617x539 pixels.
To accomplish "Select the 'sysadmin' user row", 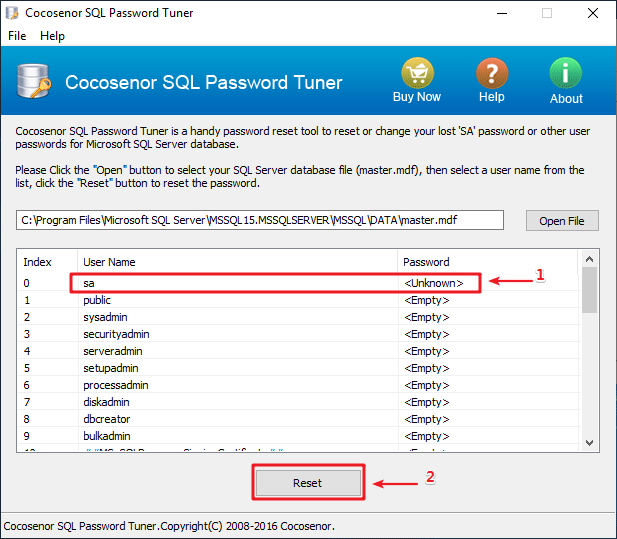I will point(298,317).
